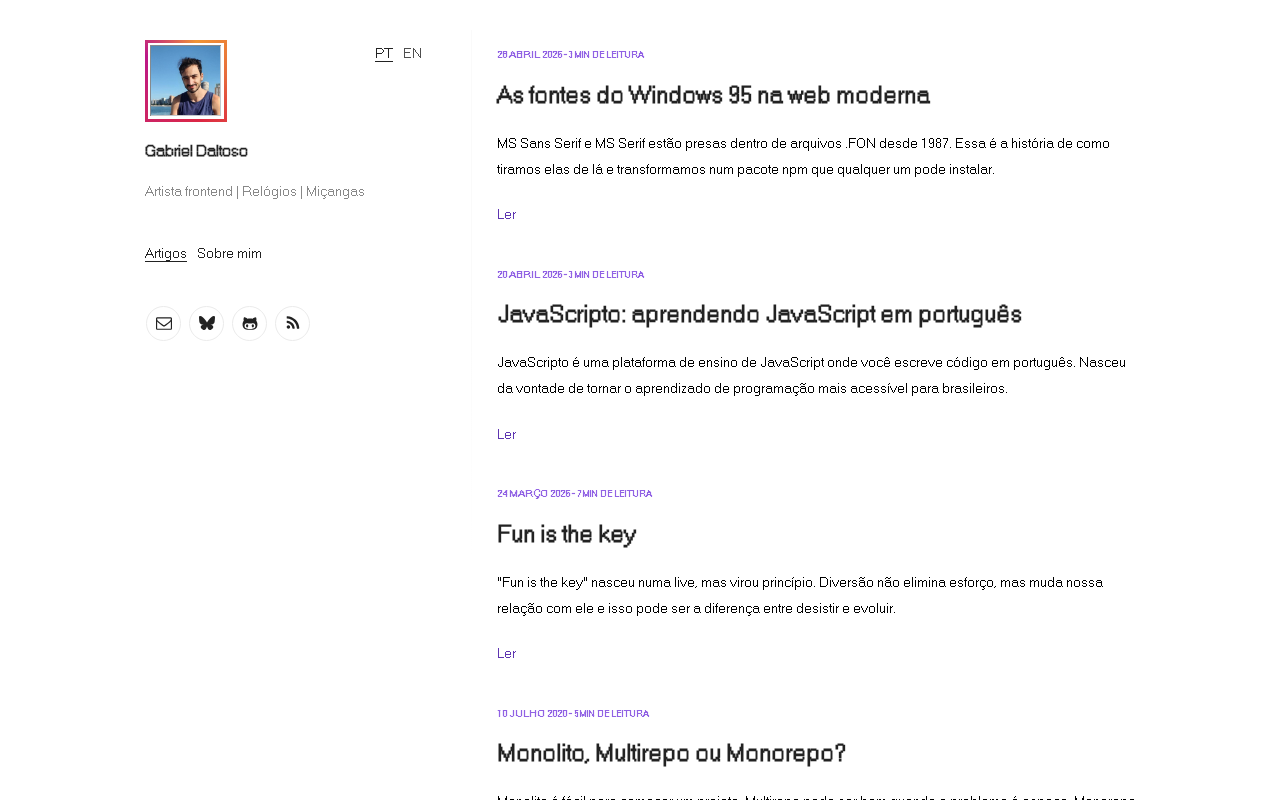Click the 28 Abril 2026 post date

tap(530, 55)
